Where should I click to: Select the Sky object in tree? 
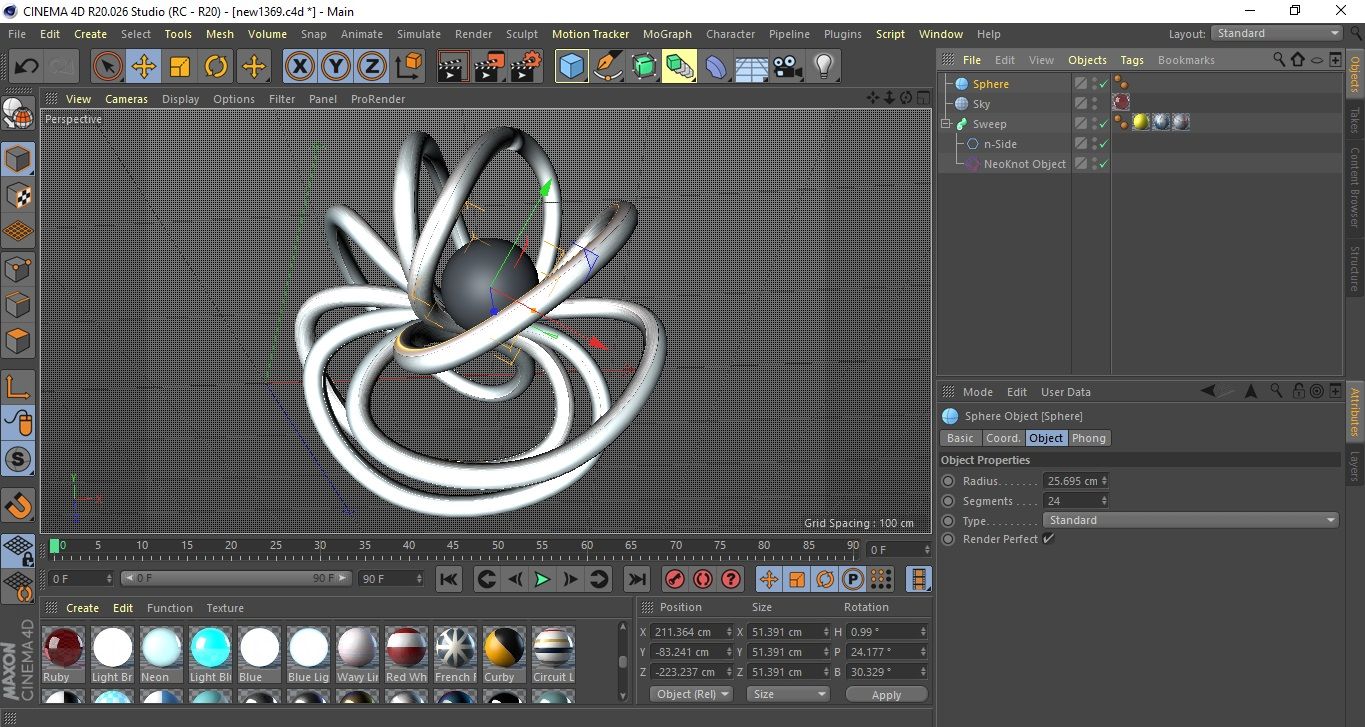982,104
